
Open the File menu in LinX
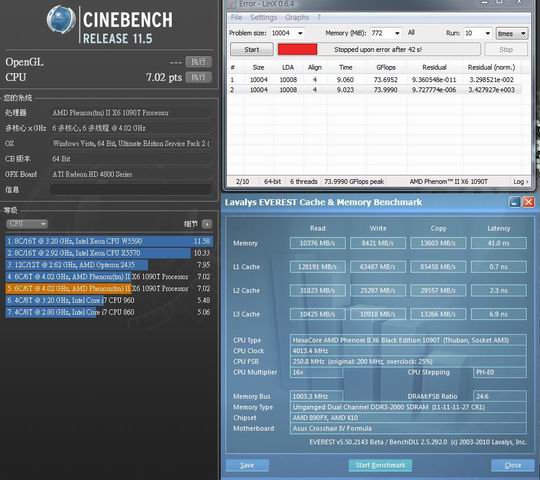(236, 17)
